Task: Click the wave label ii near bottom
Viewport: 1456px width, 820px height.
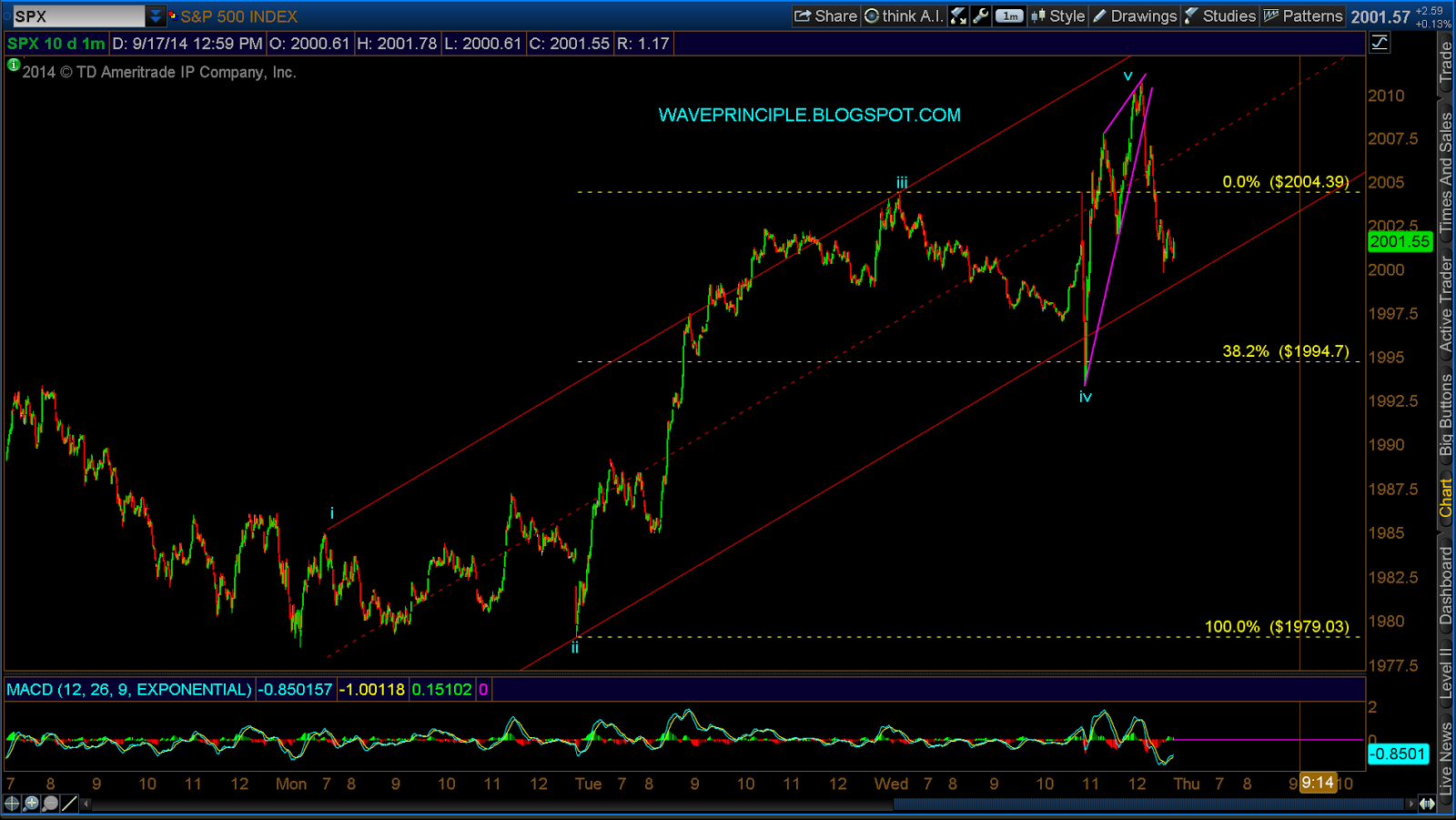Action: coord(575,648)
